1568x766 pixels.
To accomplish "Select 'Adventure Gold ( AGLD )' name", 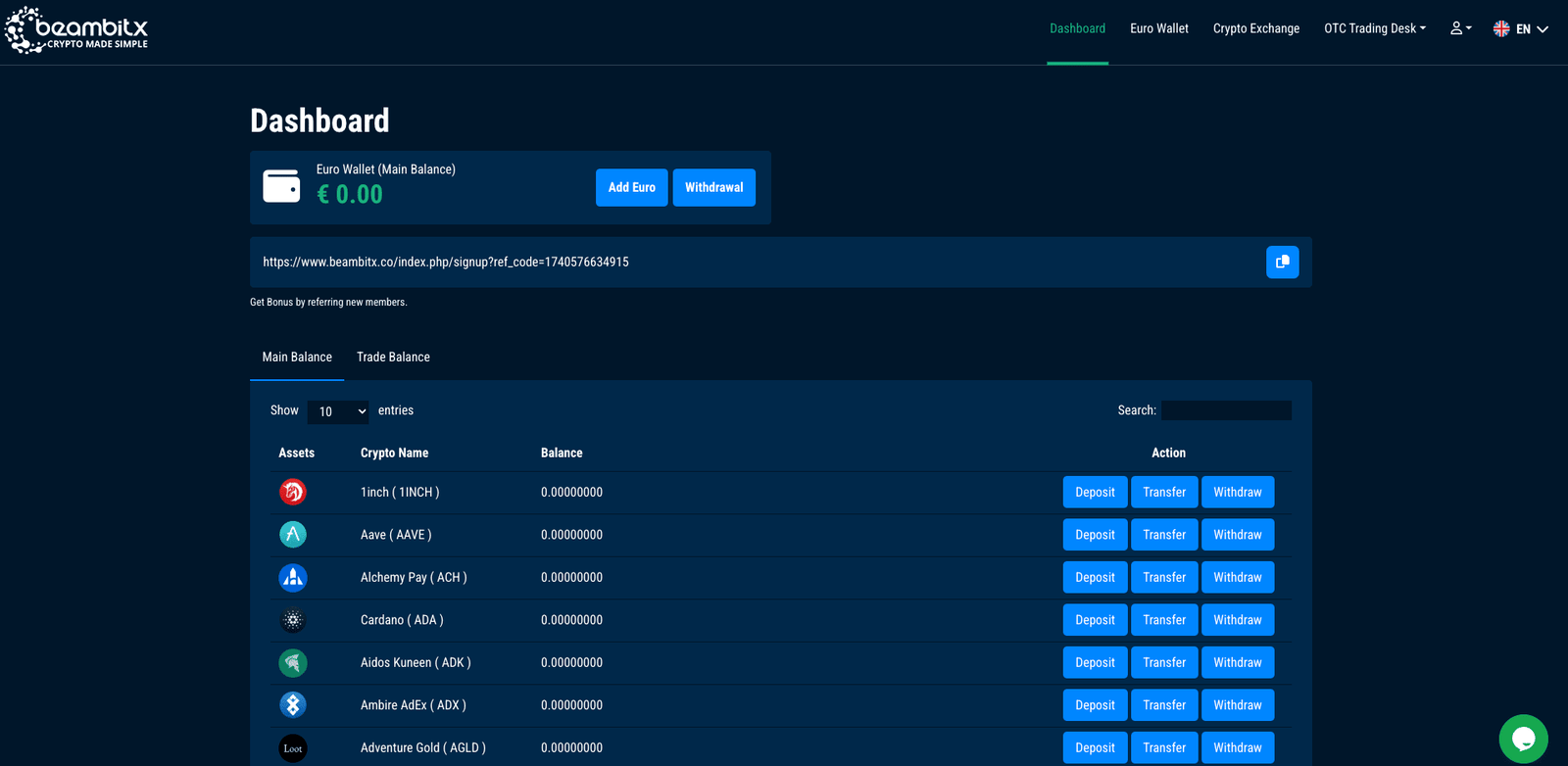I will coord(423,747).
